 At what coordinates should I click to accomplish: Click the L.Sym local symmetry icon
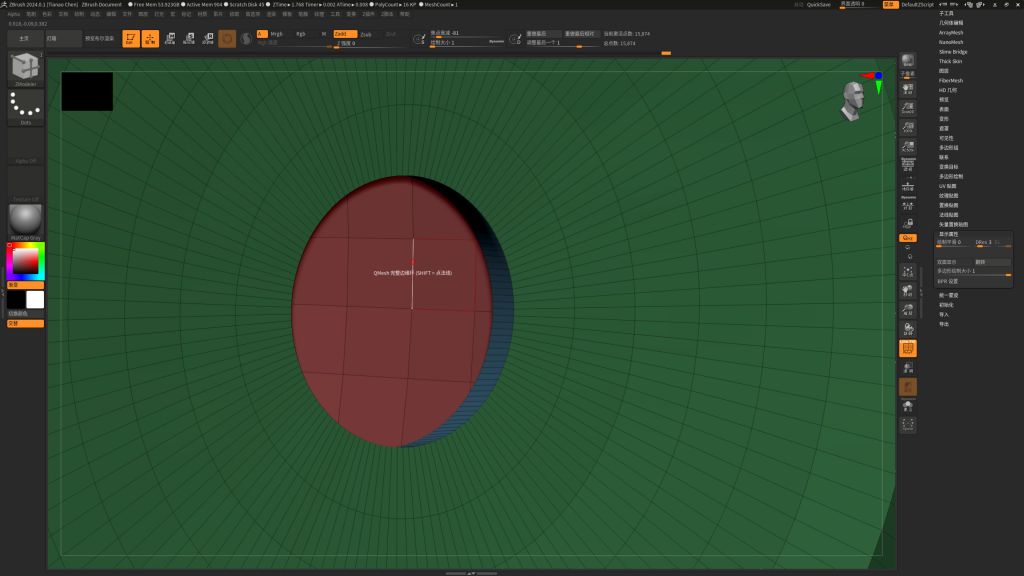click(908, 206)
